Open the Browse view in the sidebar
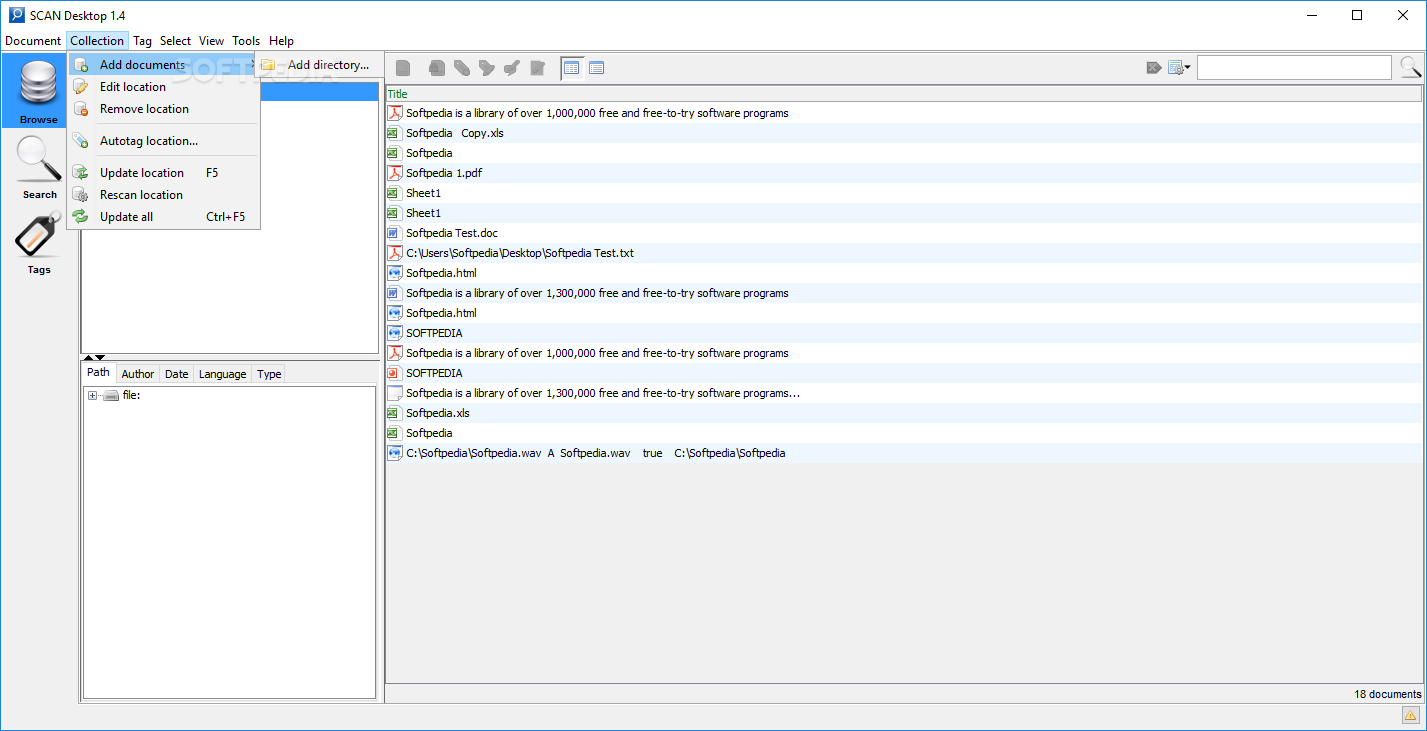The height and width of the screenshot is (731, 1427). point(39,91)
